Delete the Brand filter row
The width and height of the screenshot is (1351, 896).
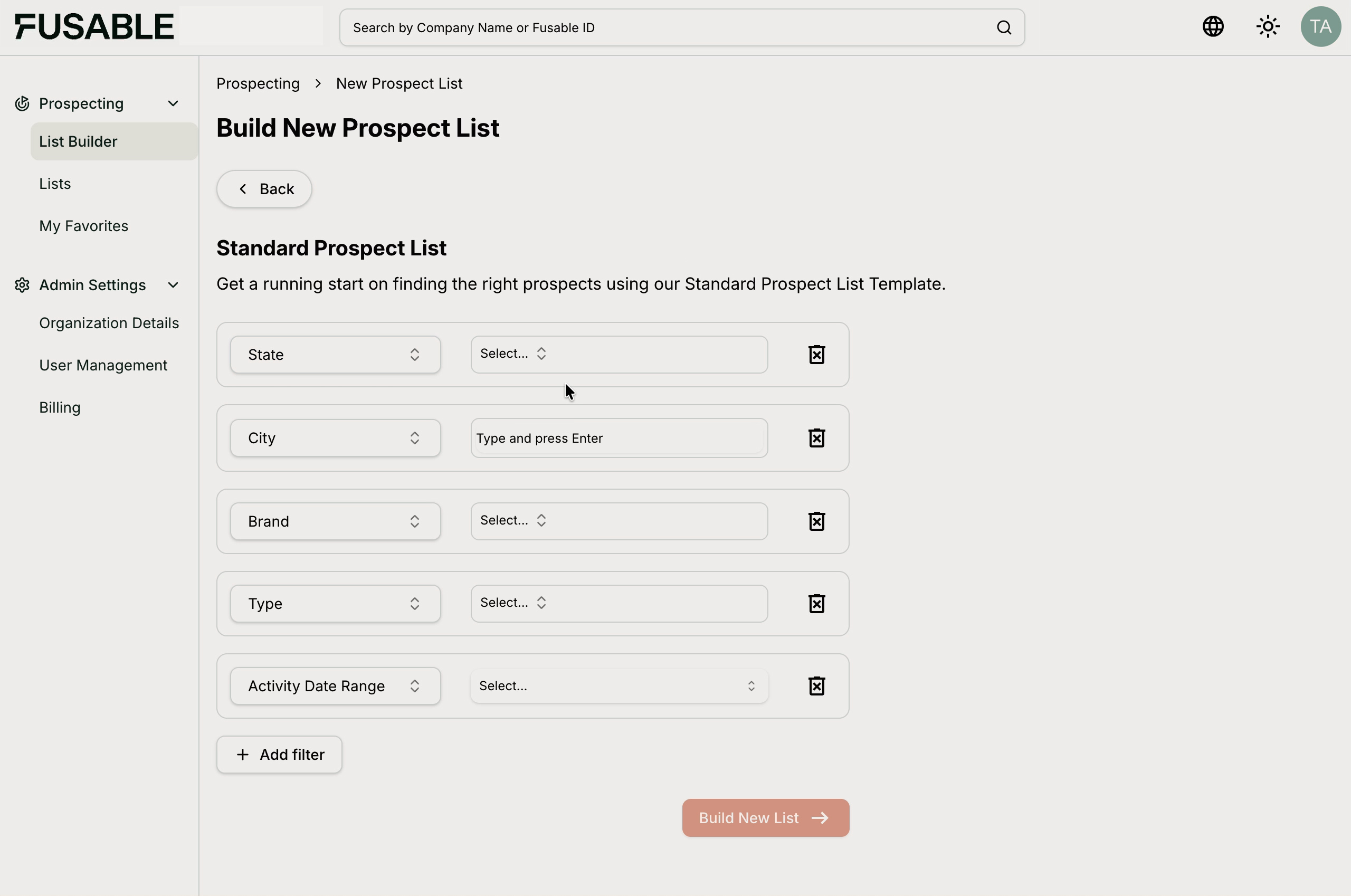(x=816, y=521)
